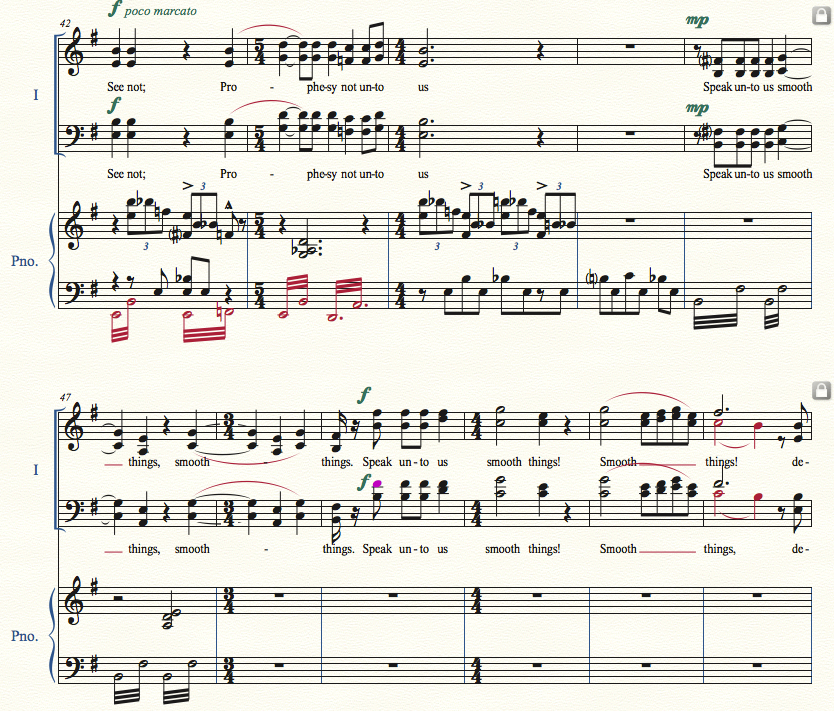Click the mp dynamic above measure 46 treble
The width and height of the screenshot is (834, 711).
coord(697,20)
